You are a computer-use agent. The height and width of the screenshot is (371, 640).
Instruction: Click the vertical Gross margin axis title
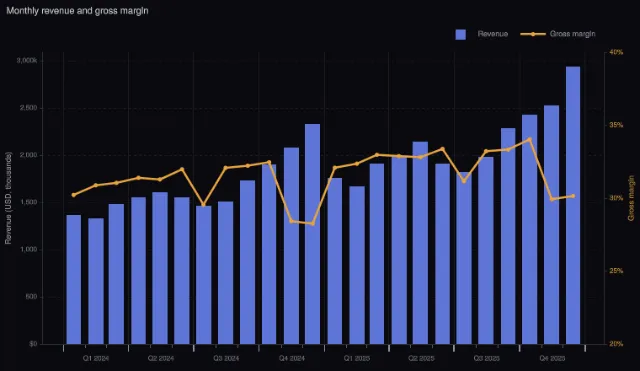[631, 198]
